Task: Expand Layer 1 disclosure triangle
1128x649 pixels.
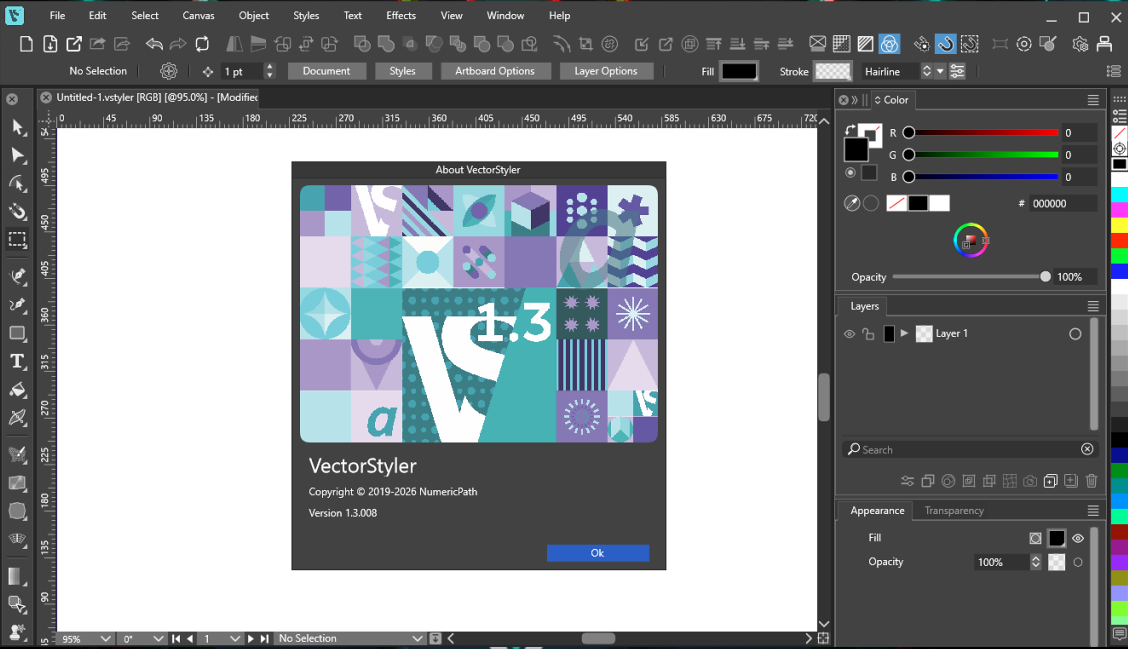Action: coord(905,333)
